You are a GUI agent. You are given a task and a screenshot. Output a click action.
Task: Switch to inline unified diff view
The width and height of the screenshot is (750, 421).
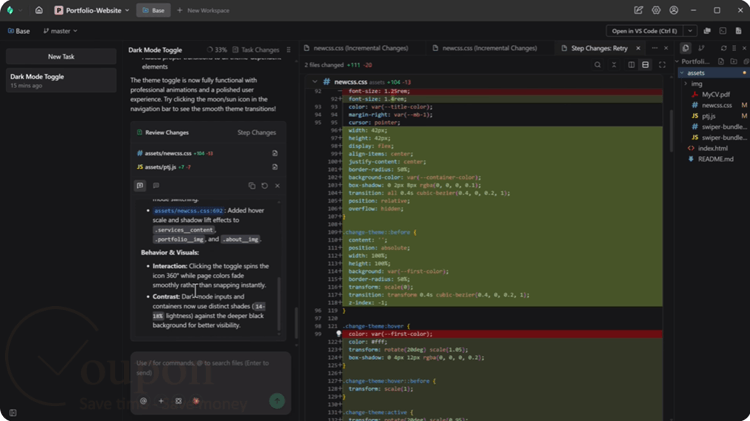645,65
